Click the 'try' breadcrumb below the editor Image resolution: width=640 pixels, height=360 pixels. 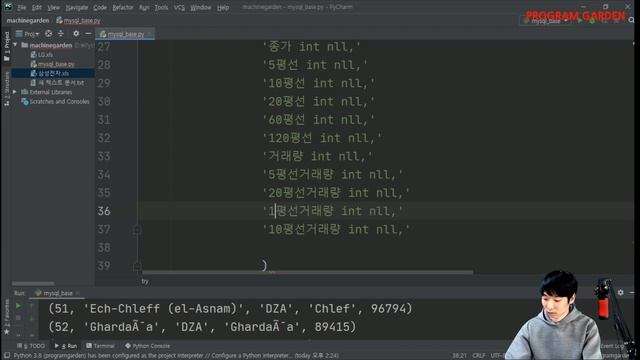pyautogui.click(x=145, y=281)
